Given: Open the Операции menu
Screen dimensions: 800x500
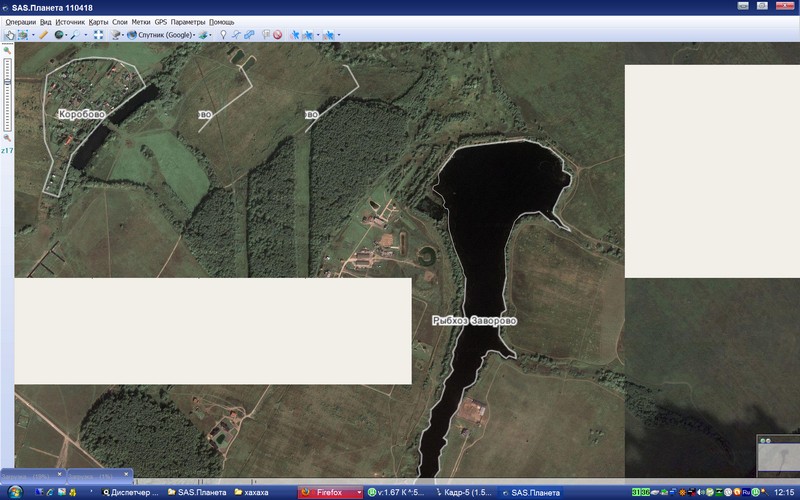Looking at the screenshot, I should pos(20,21).
